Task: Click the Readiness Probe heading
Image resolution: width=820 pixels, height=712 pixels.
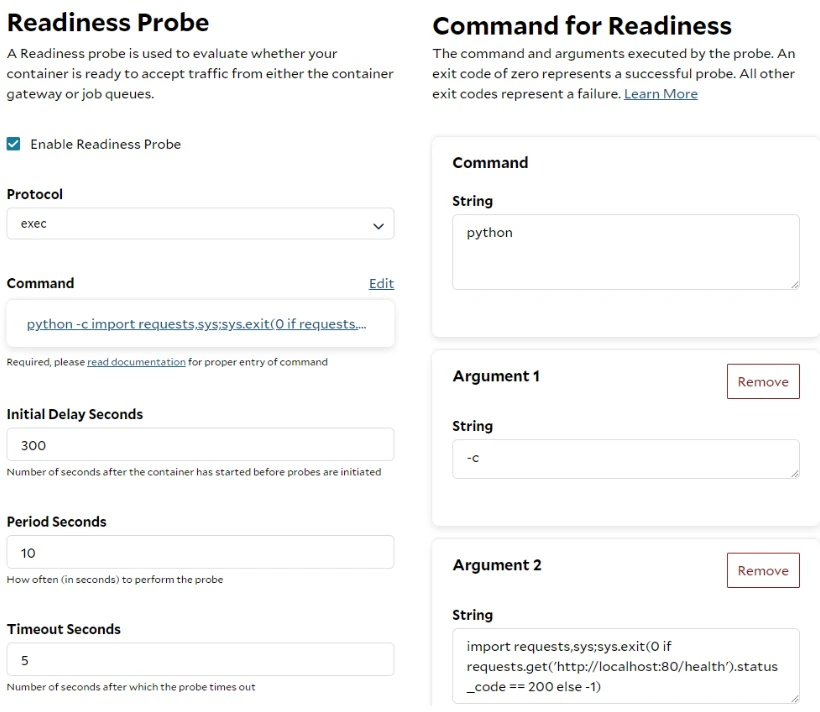Action: (x=108, y=22)
